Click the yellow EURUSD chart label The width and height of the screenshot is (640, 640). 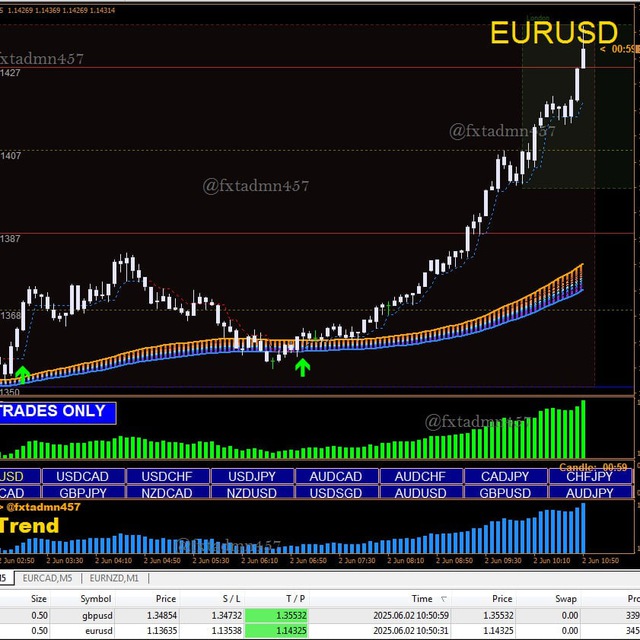click(x=554, y=33)
